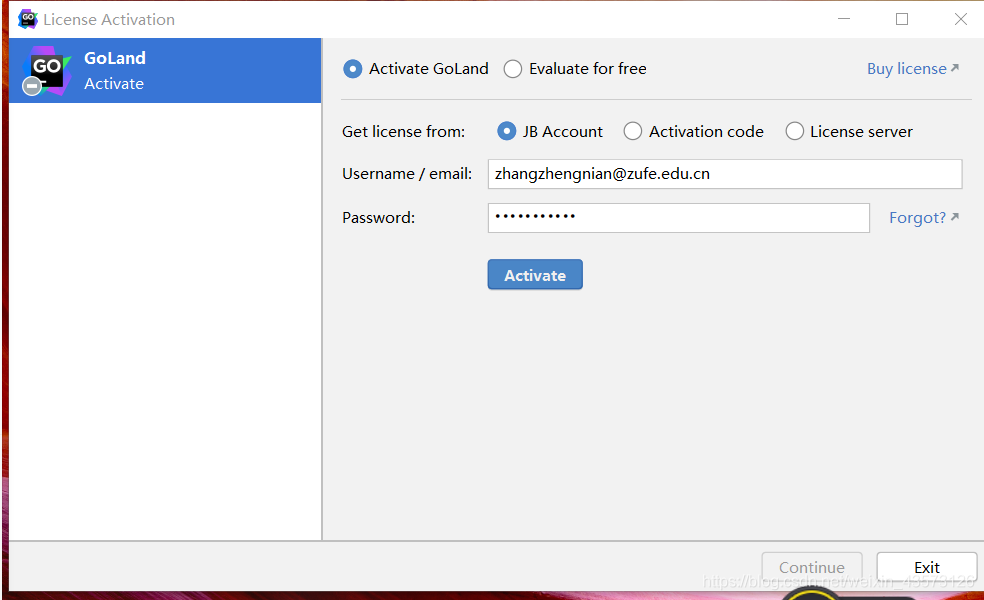Image resolution: width=984 pixels, height=600 pixels.
Task: Click the greyed-out Continue button
Action: [811, 567]
